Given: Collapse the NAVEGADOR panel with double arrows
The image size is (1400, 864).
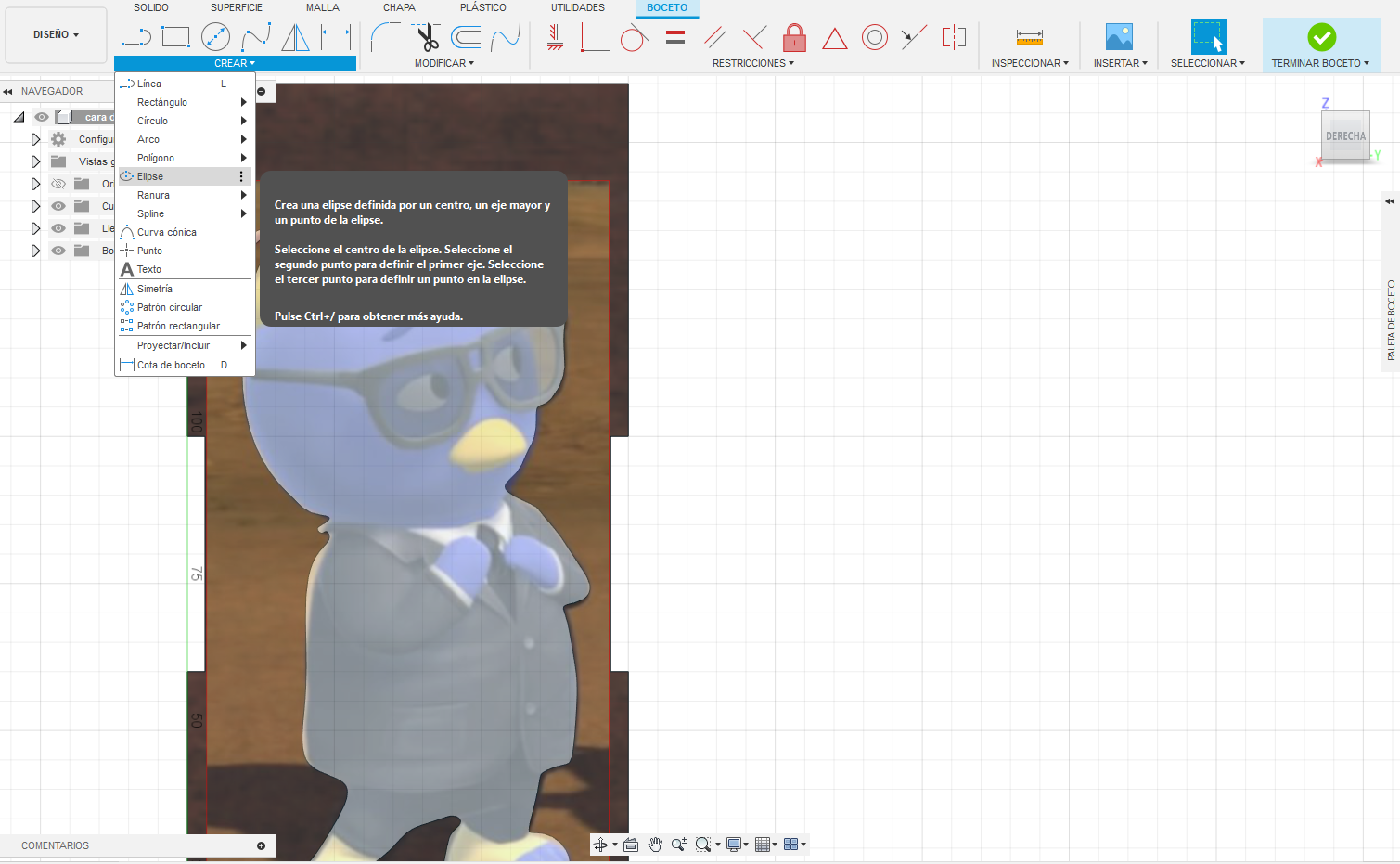Looking at the screenshot, I should pos(7,91).
